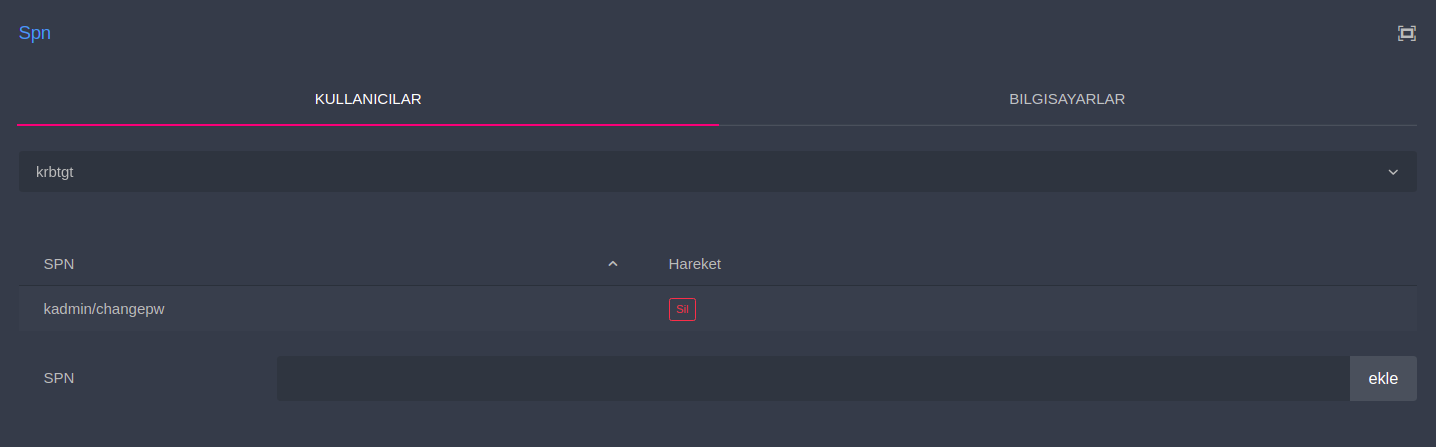Click the ekle button
1436x447 pixels.
[x=1383, y=379]
